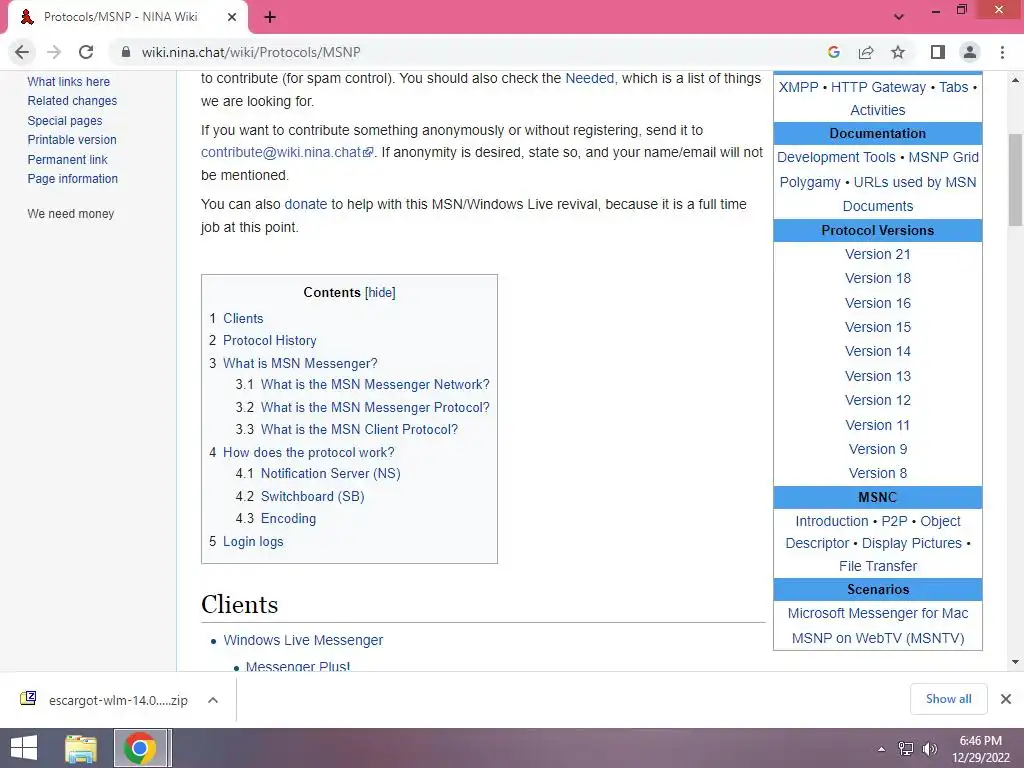Open Related changes in sidebar
Screen dimensions: 1024x768
[72, 101]
